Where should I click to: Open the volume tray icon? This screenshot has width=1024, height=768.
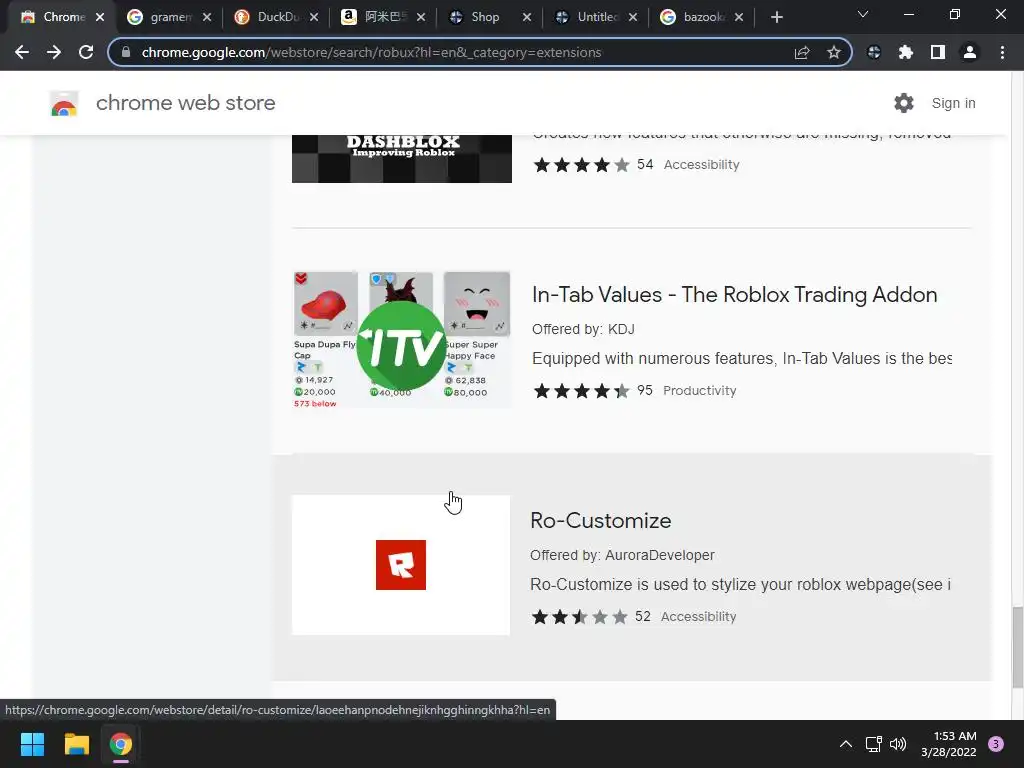[898, 744]
